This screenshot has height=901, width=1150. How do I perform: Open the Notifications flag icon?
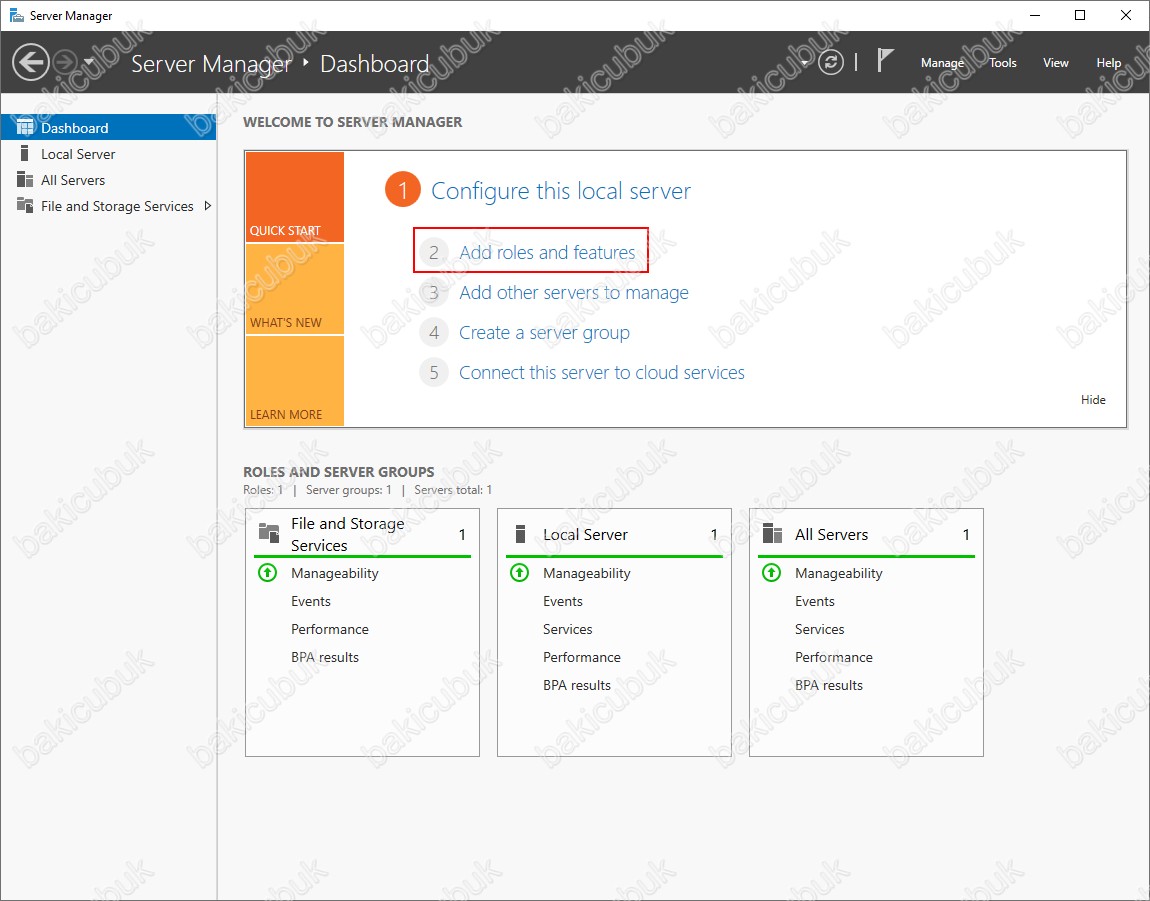(x=885, y=61)
